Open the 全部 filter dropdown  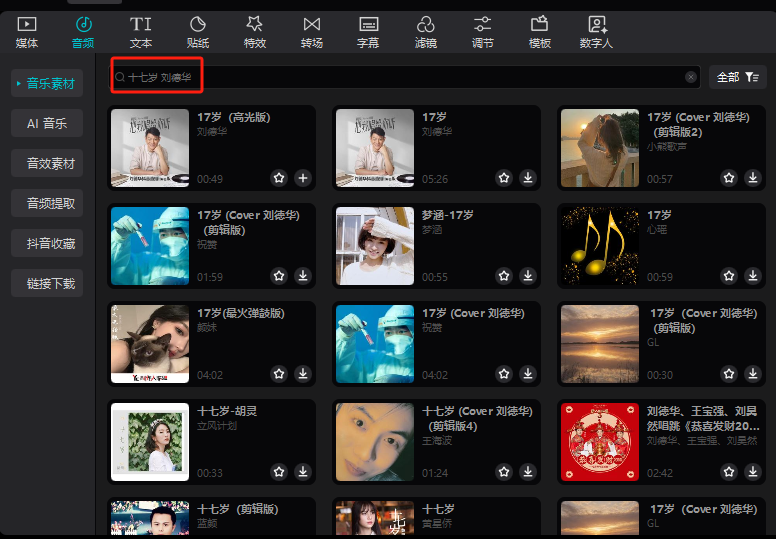[x=737, y=77]
